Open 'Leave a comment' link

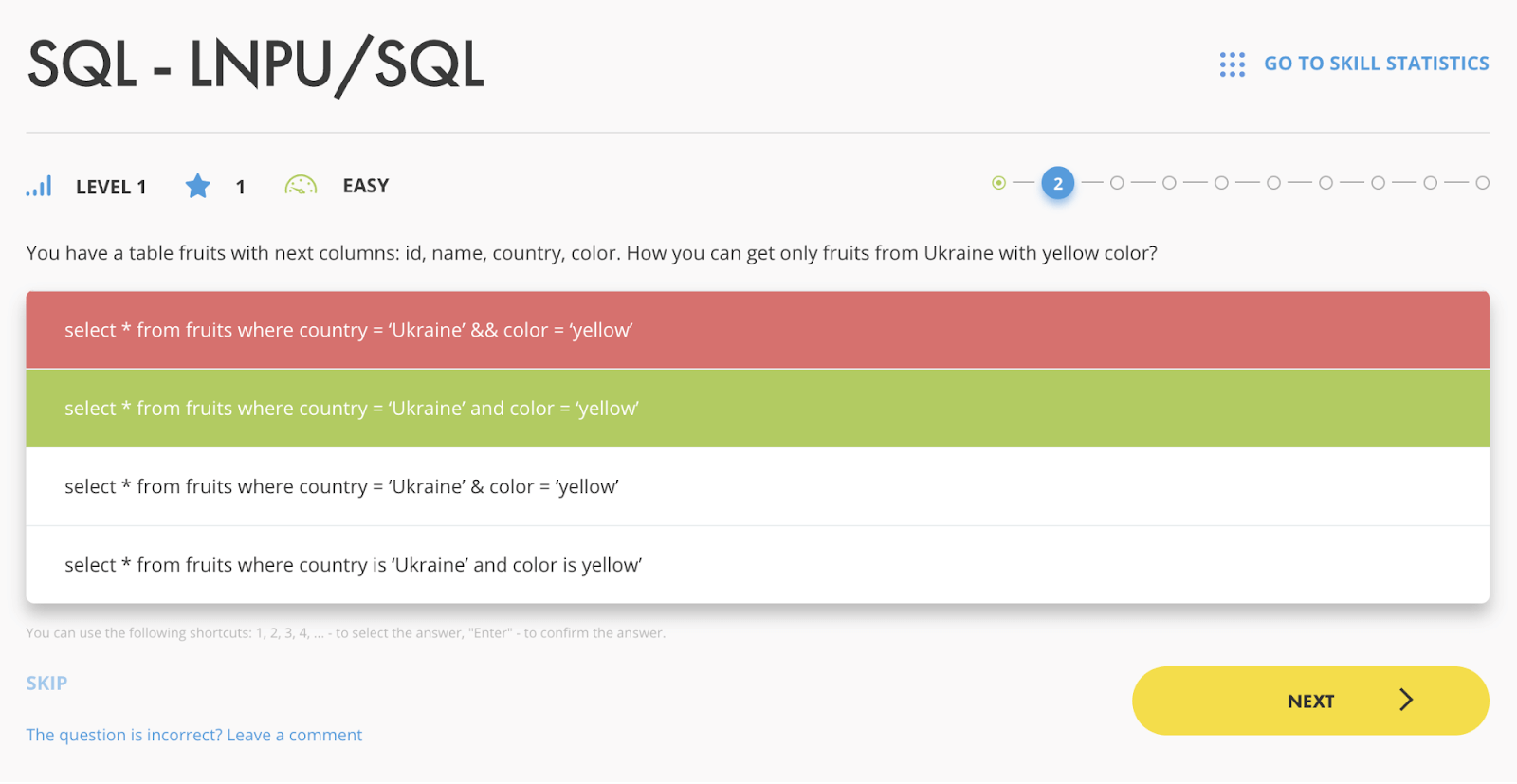pos(193,735)
